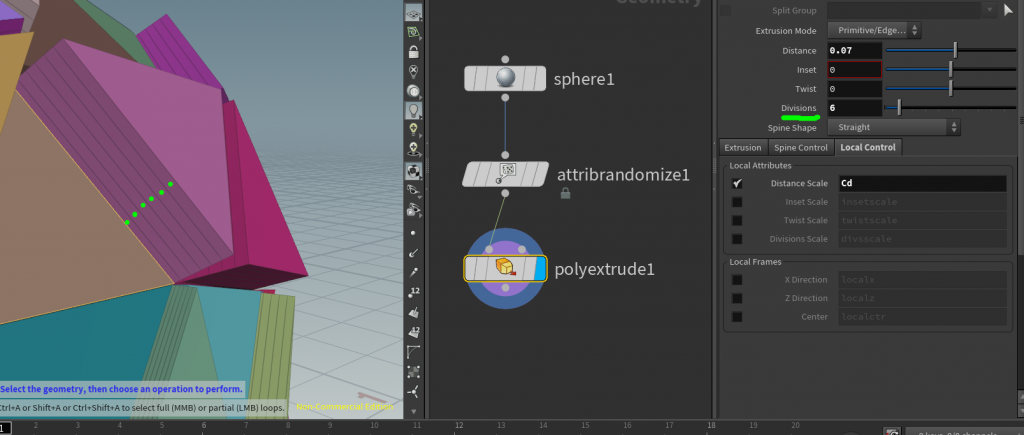The image size is (1024, 435).
Task: Click the Distance Scale field containing Cd
Action: click(922, 184)
